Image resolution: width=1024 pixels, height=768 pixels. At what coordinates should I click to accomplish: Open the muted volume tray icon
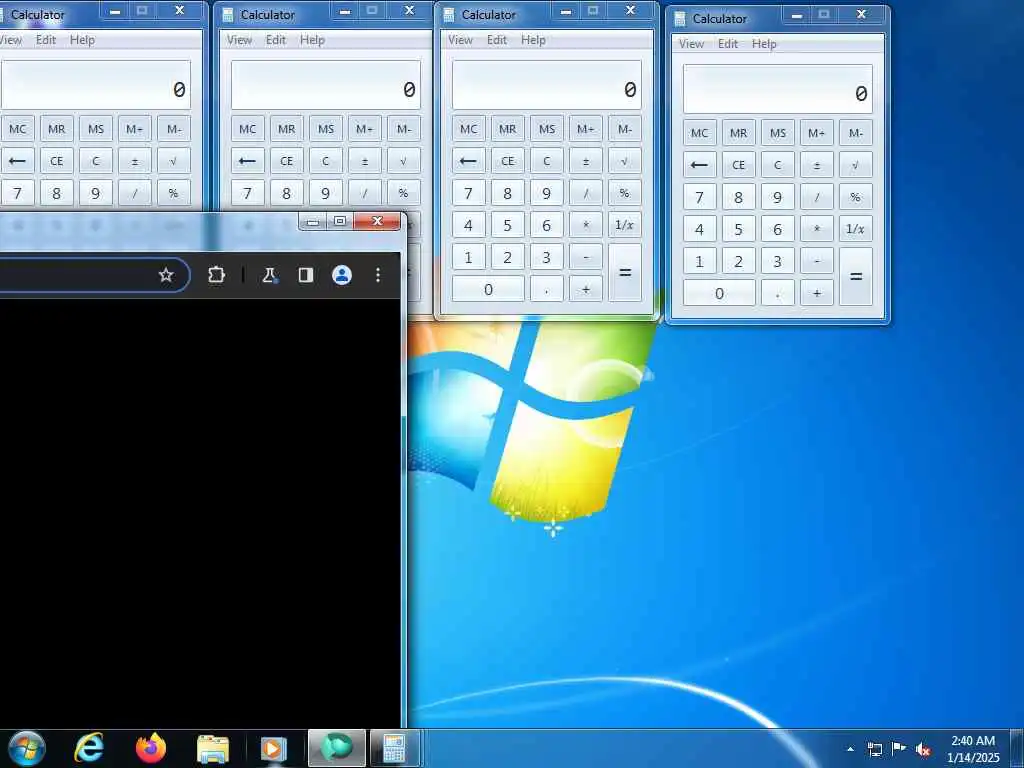(923, 750)
